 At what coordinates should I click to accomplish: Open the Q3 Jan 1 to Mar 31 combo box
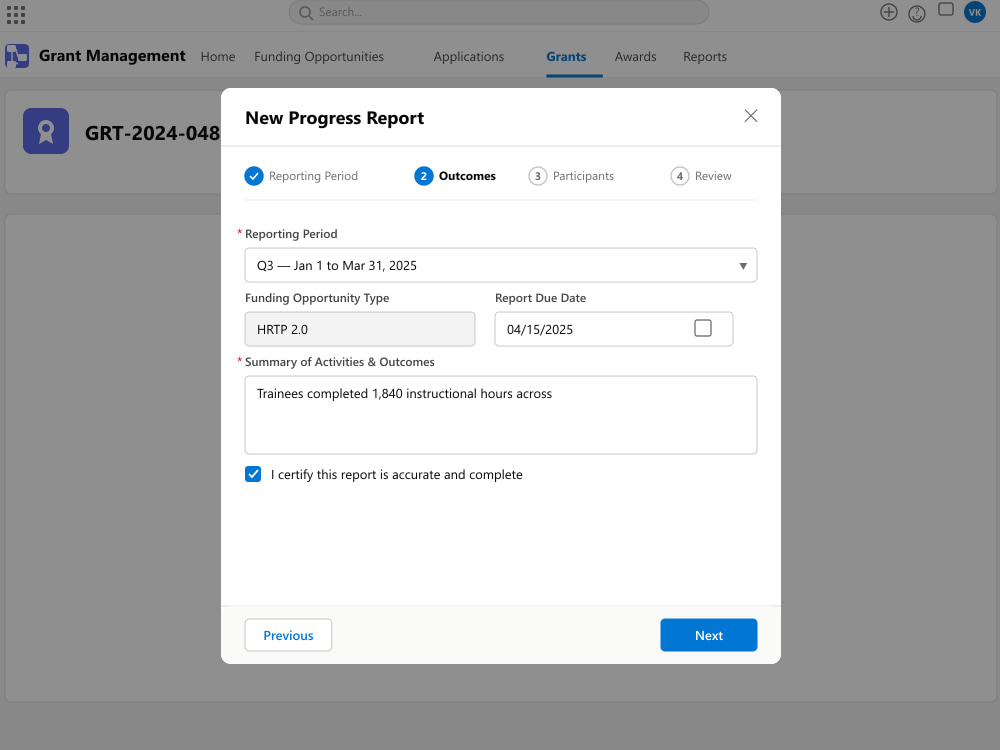(501, 265)
